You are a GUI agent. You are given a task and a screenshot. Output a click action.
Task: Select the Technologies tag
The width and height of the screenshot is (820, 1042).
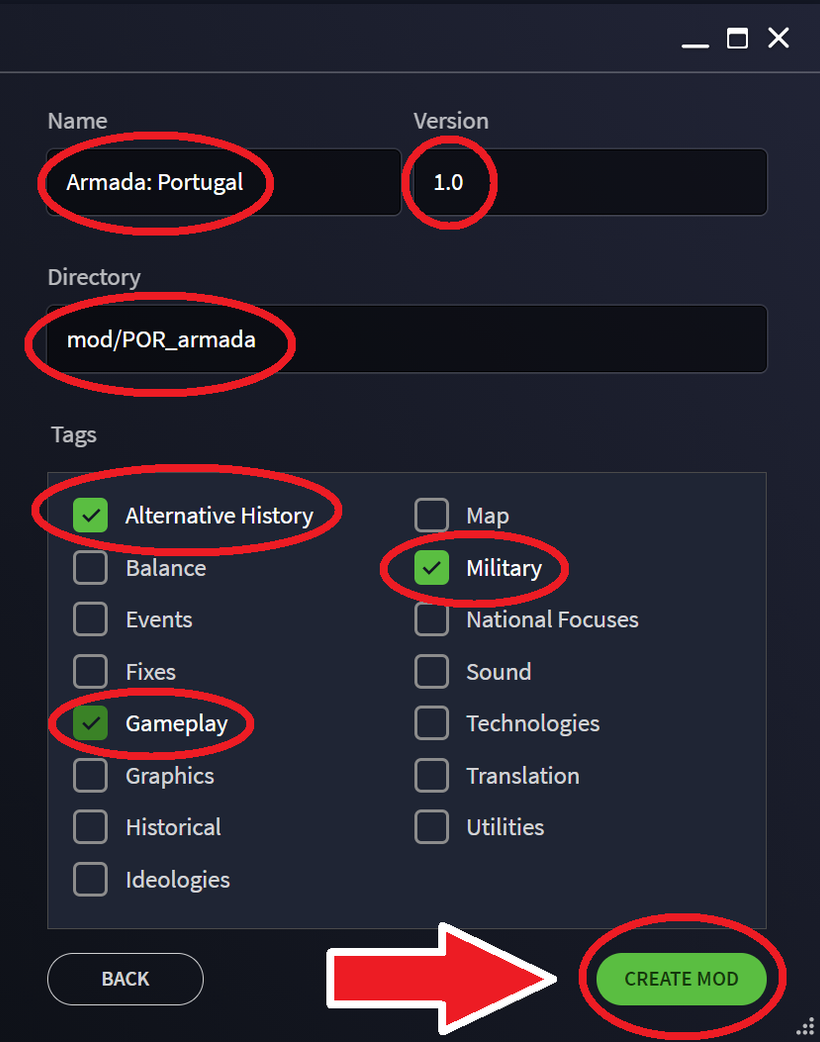pyautogui.click(x=432, y=723)
